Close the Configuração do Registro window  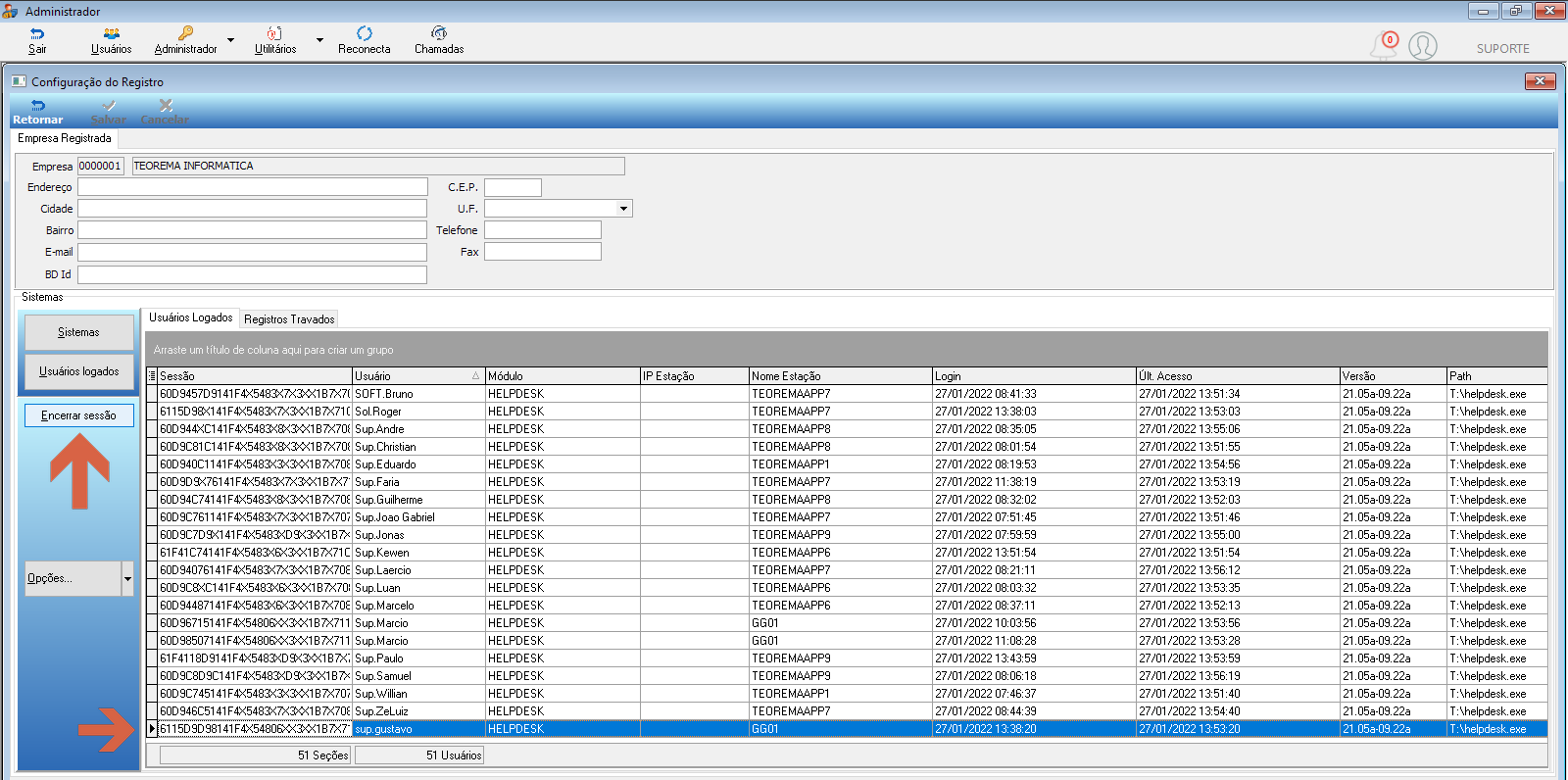pos(1541,81)
